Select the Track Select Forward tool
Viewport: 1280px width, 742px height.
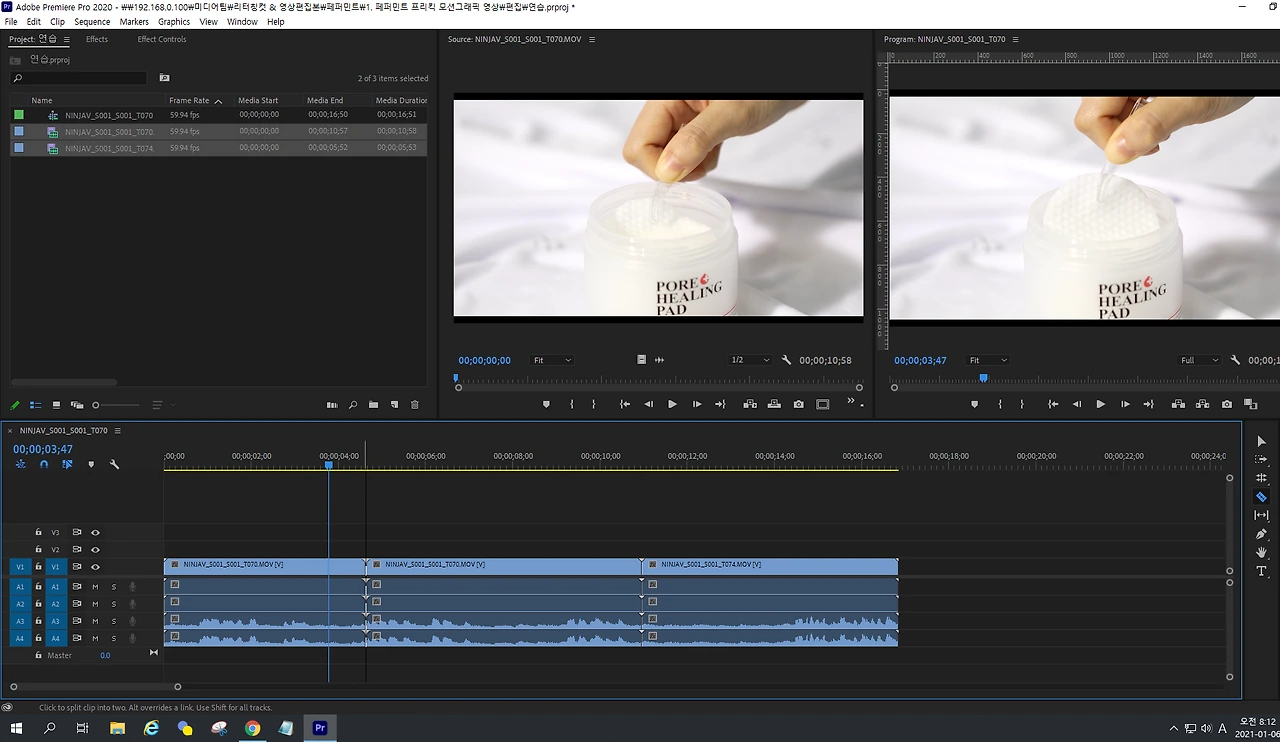tap(1261, 460)
